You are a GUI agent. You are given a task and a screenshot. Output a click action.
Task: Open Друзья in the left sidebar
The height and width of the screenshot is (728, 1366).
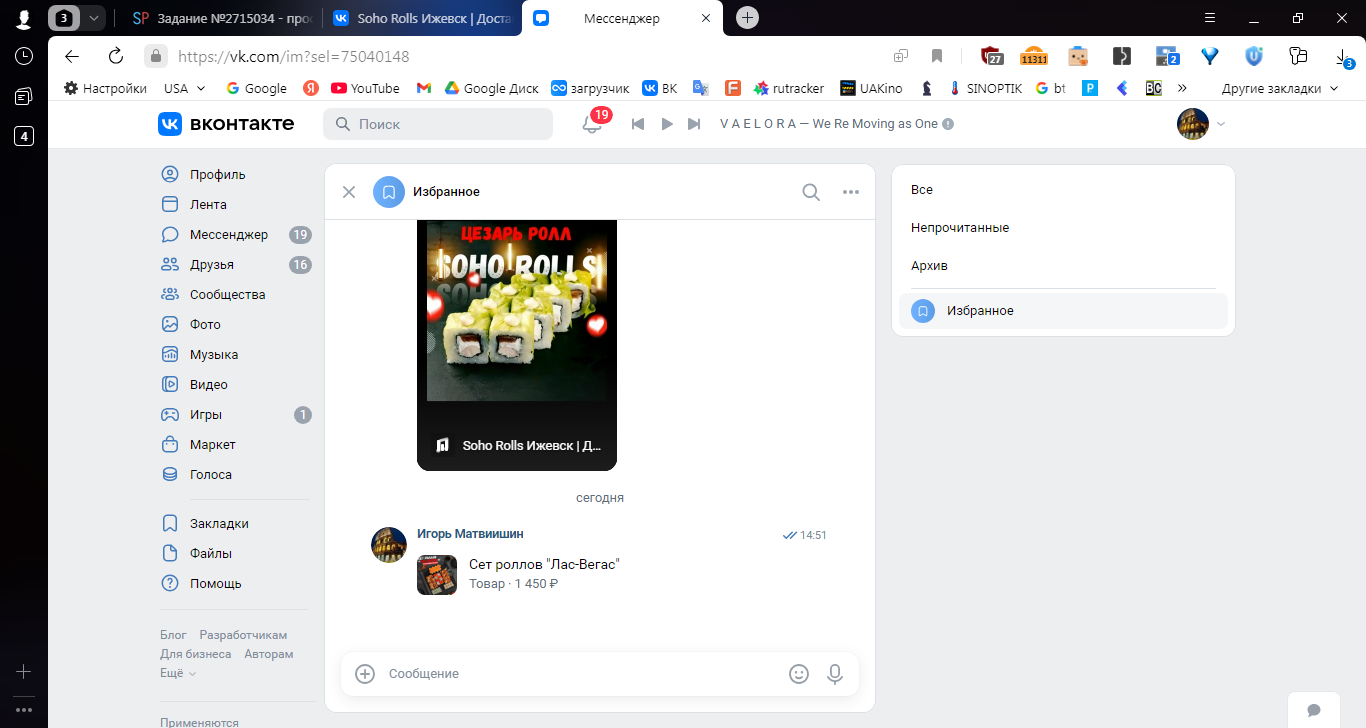coord(235,264)
